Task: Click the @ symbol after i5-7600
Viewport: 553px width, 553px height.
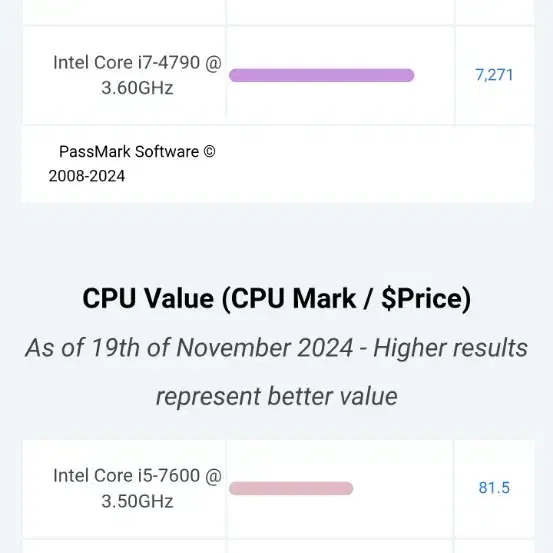Action: [x=213, y=476]
